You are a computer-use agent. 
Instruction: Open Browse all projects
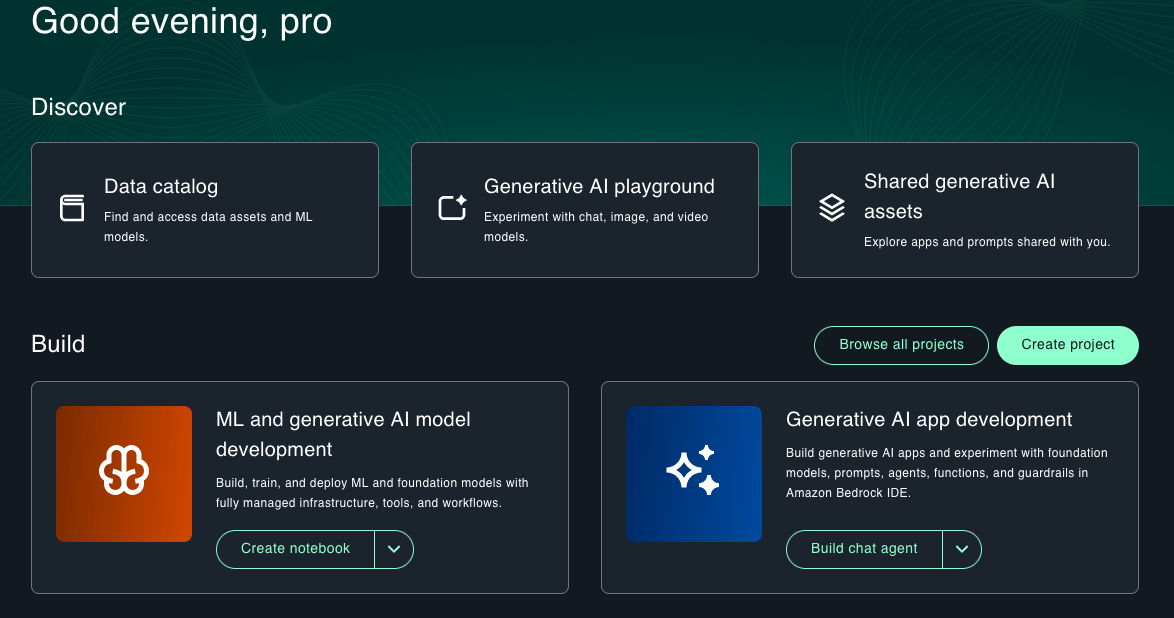click(901, 345)
